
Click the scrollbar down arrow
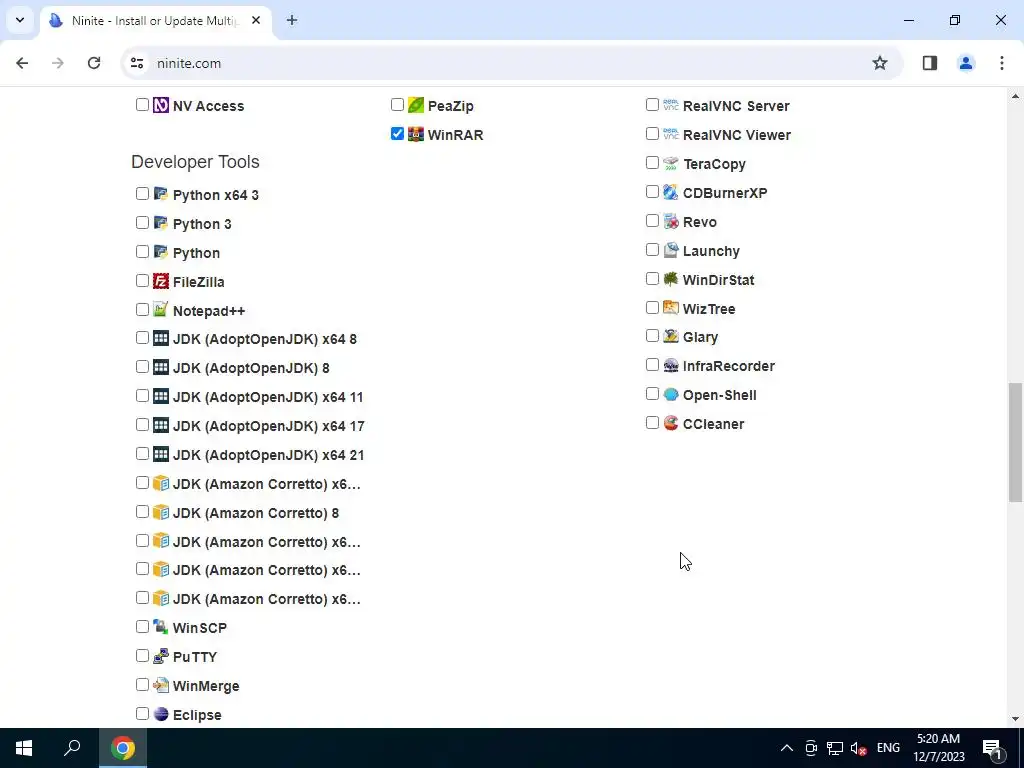(1016, 719)
